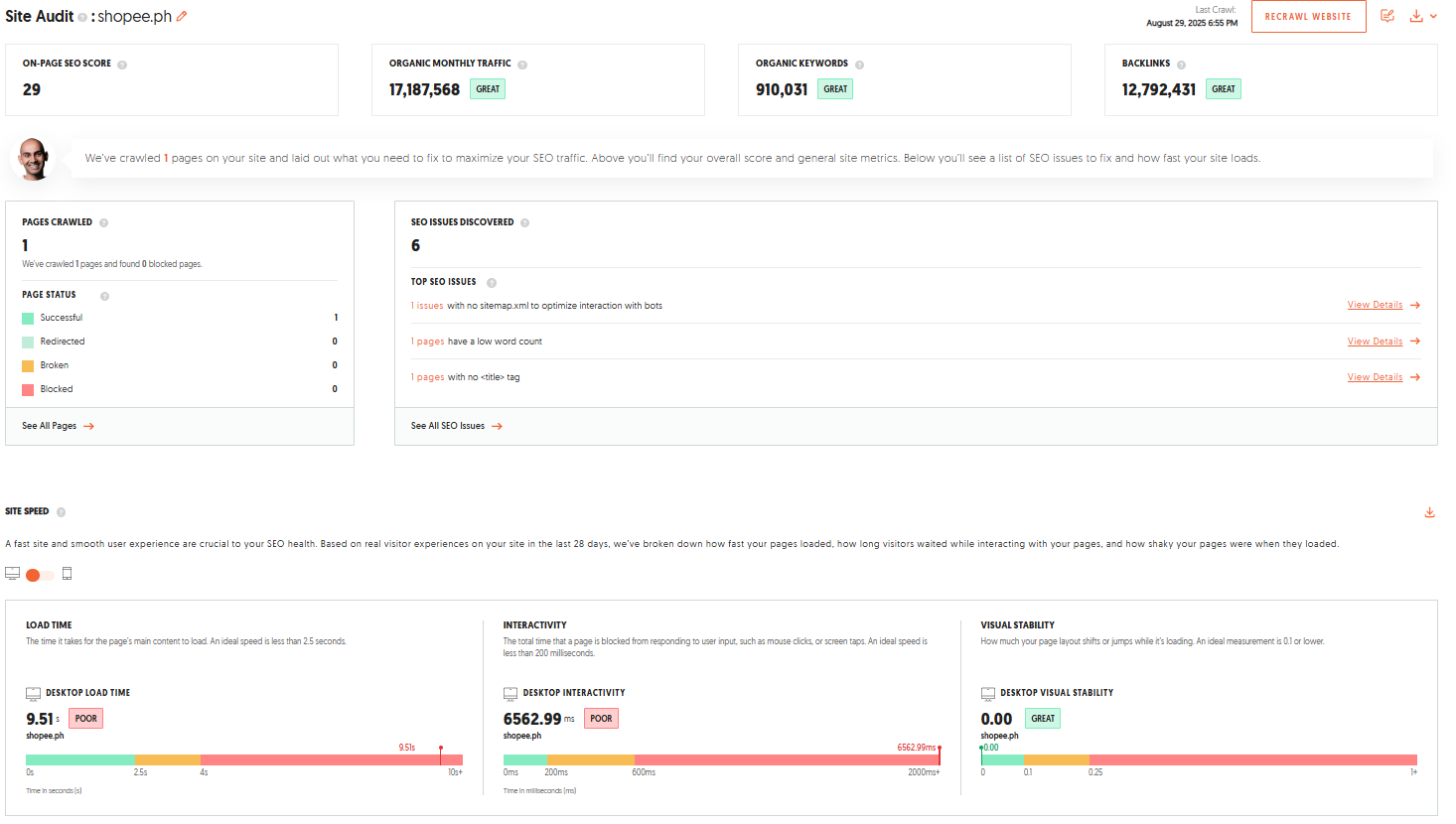
Task: Click the advisor avatar thumbnail
Action: (34, 159)
